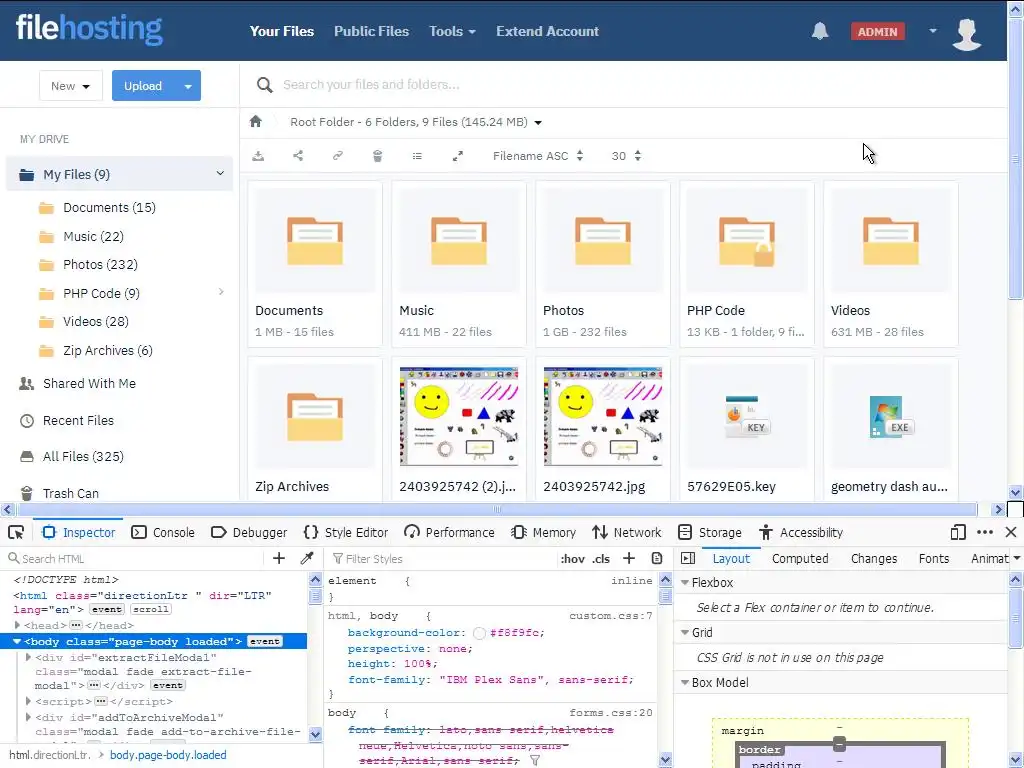The height and width of the screenshot is (768, 1024).
Task: Collapse the Flexbox section
Action: [685, 582]
